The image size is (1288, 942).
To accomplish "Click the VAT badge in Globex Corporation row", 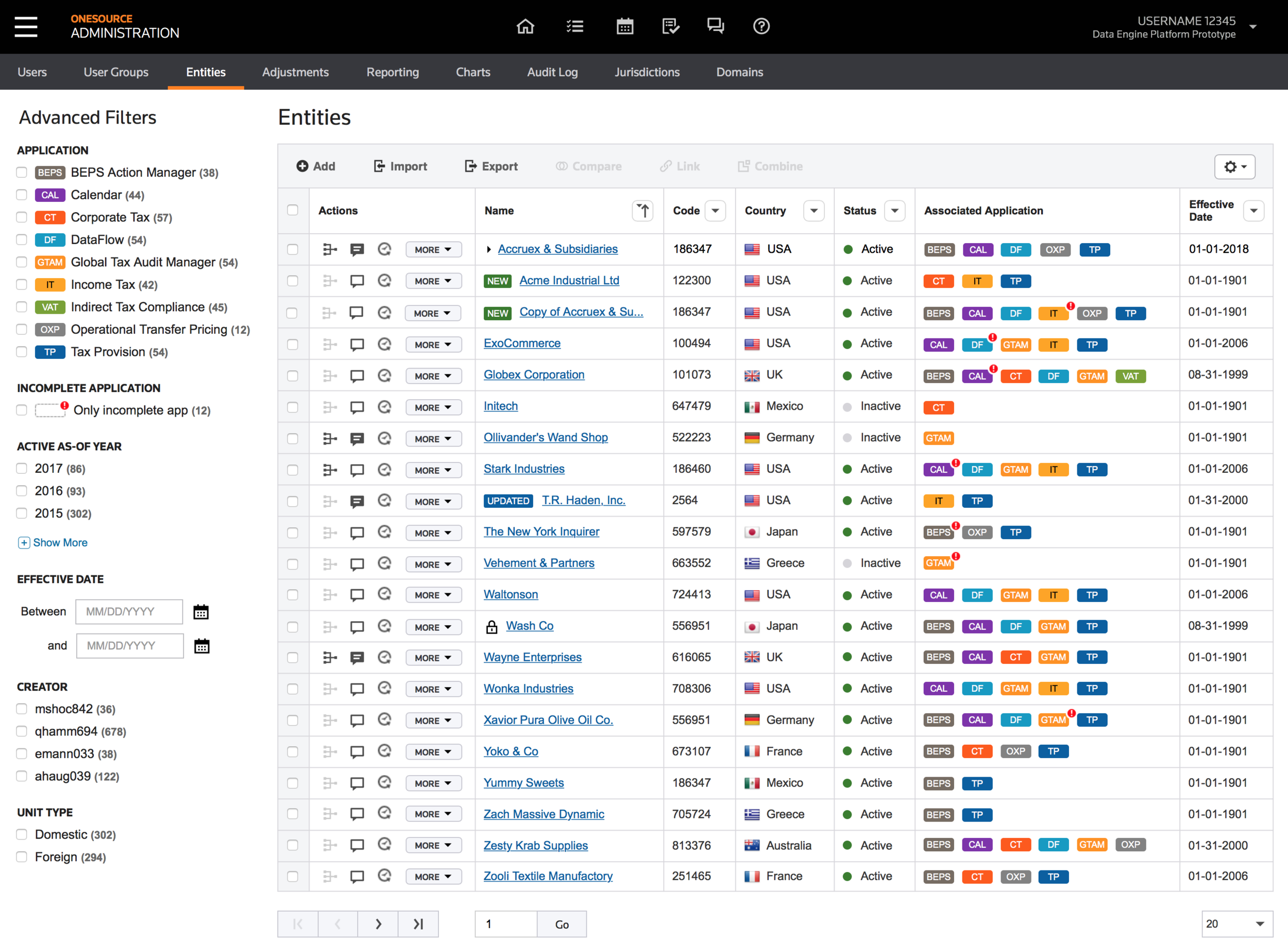I will pos(1130,376).
